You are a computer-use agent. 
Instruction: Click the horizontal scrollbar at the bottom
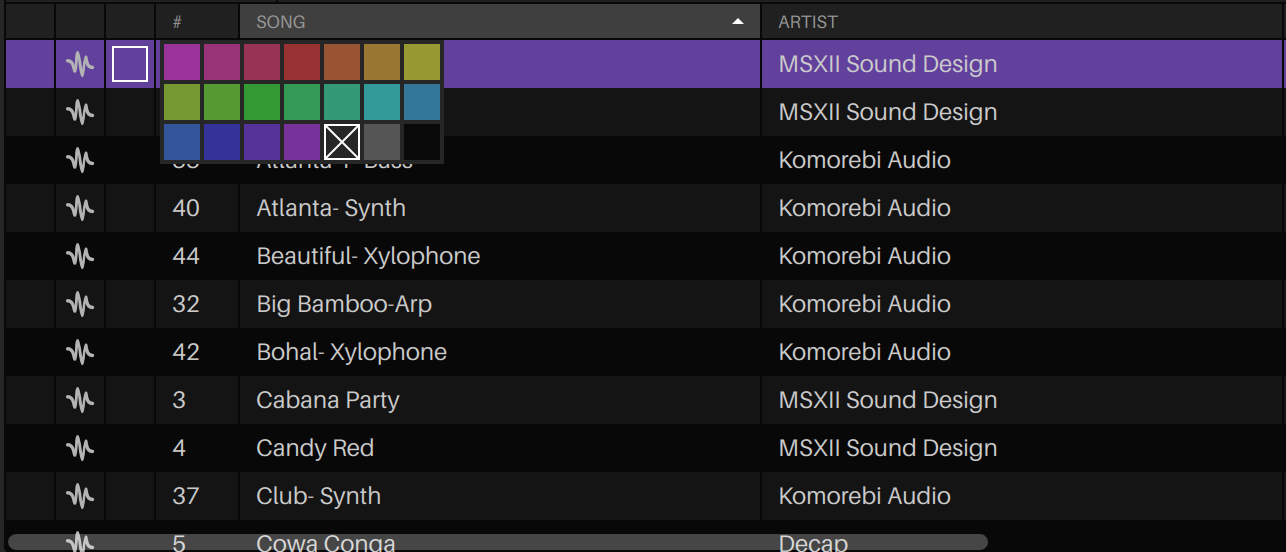click(497, 542)
